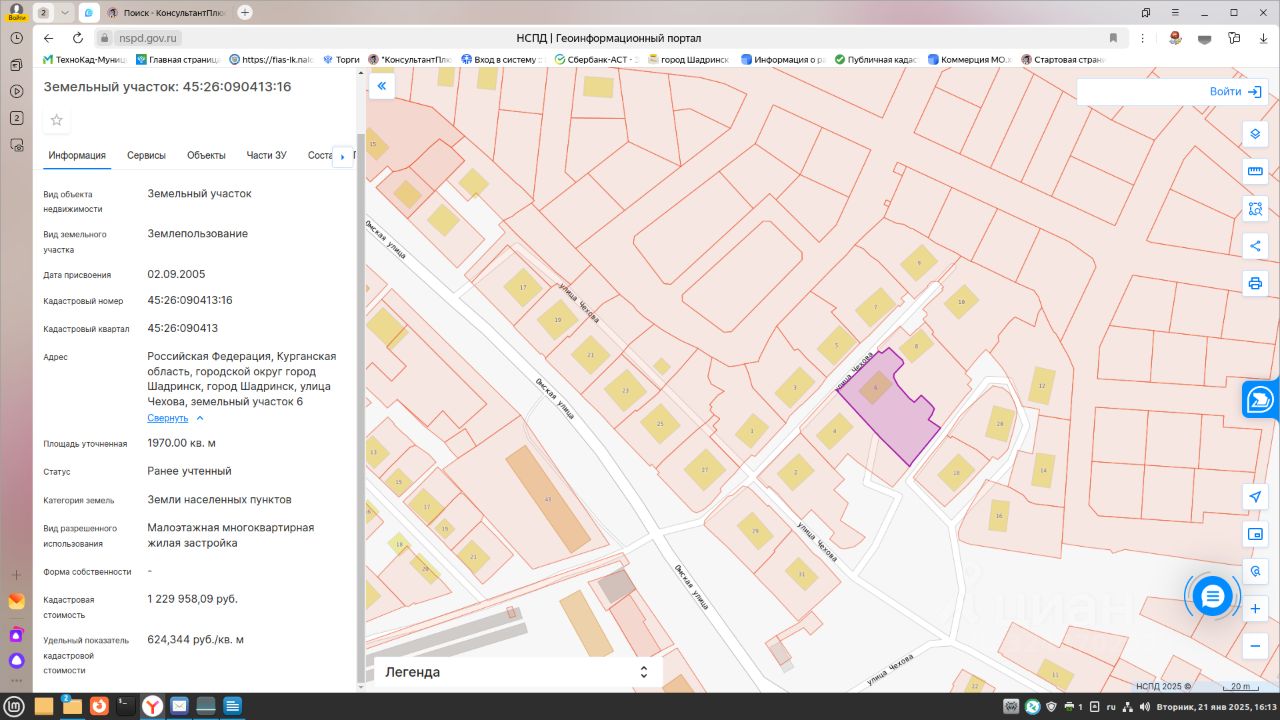The image size is (1280, 720).
Task: Collapse address with Свернуть link
Action: [x=168, y=418]
